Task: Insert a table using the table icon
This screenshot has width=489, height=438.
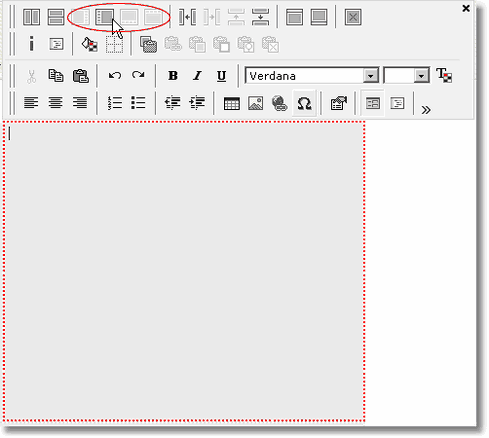Action: pos(232,103)
